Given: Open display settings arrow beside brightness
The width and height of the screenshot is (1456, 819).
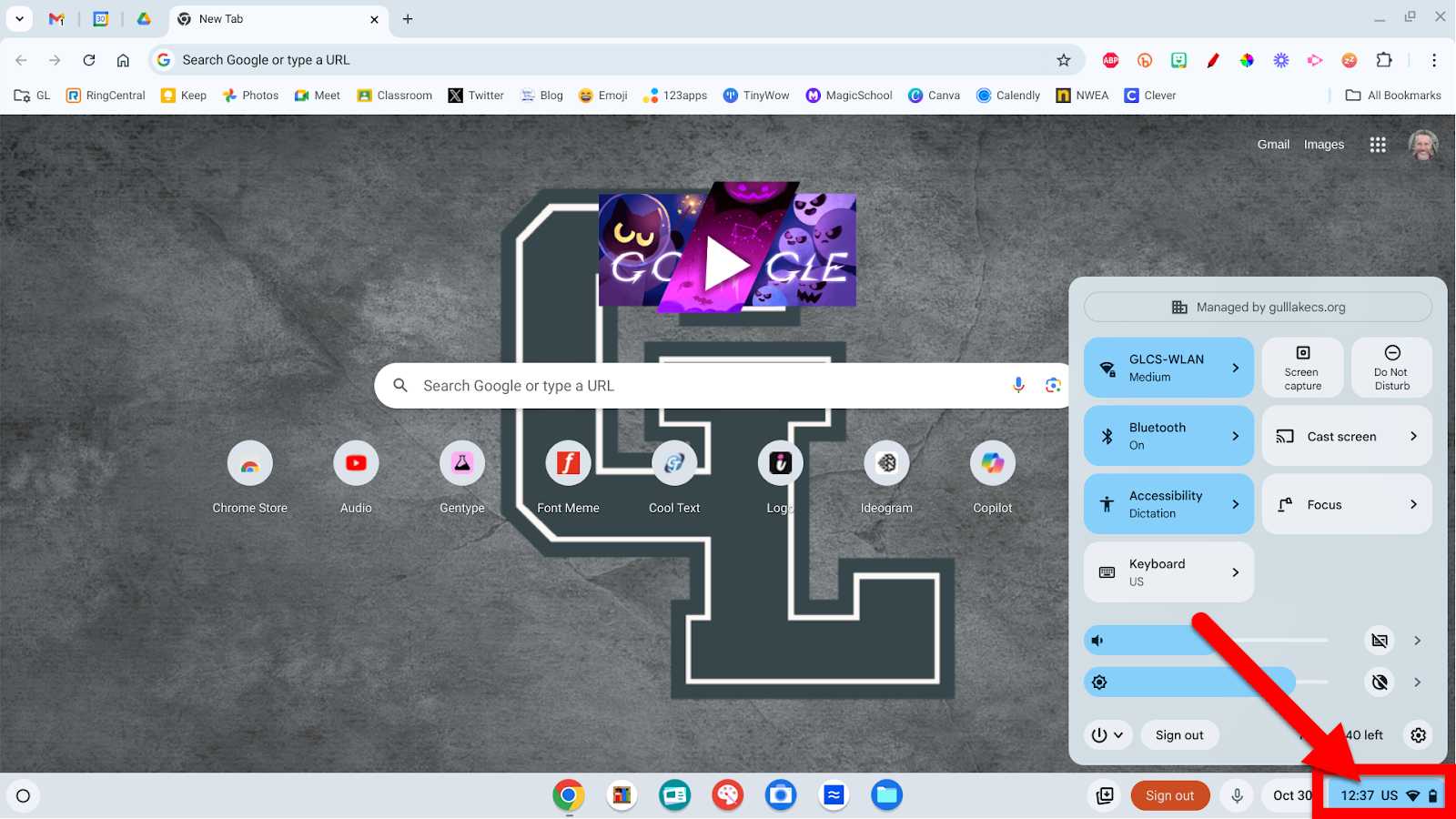Looking at the screenshot, I should pyautogui.click(x=1417, y=682).
